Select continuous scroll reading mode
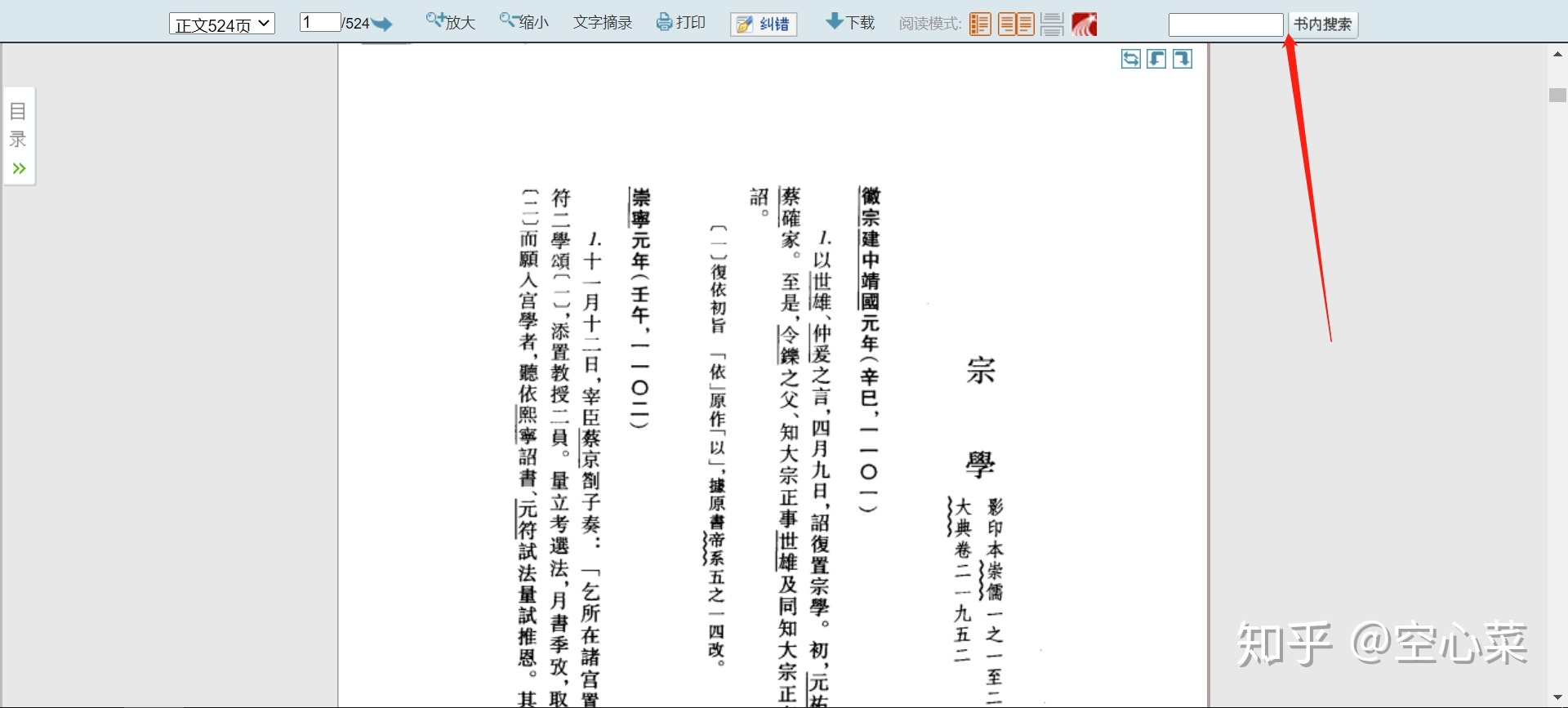Viewport: 1568px width, 708px height. click(1052, 24)
